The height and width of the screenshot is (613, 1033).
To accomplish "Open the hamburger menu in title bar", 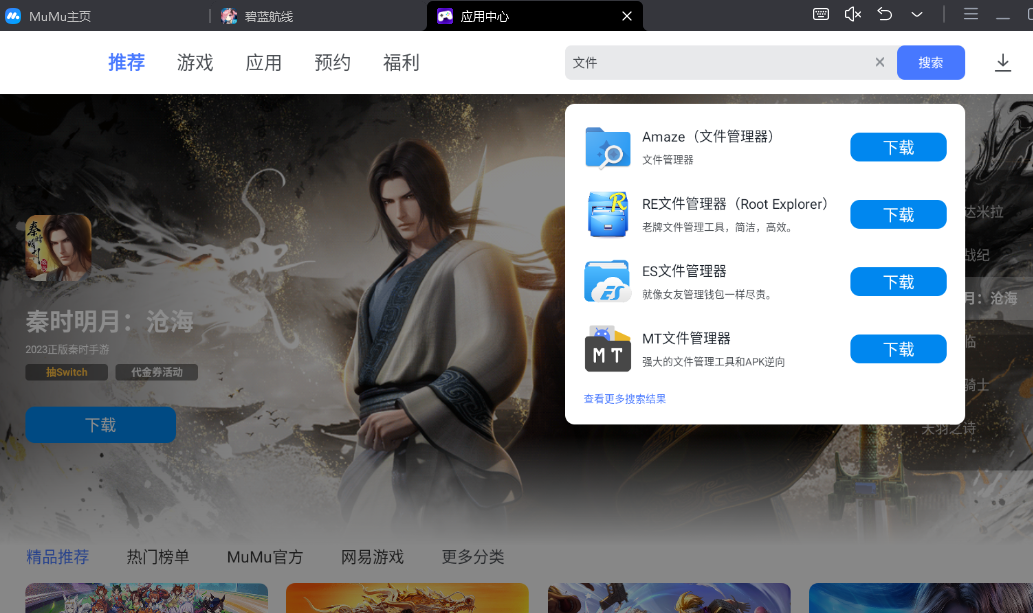I will coord(970,14).
